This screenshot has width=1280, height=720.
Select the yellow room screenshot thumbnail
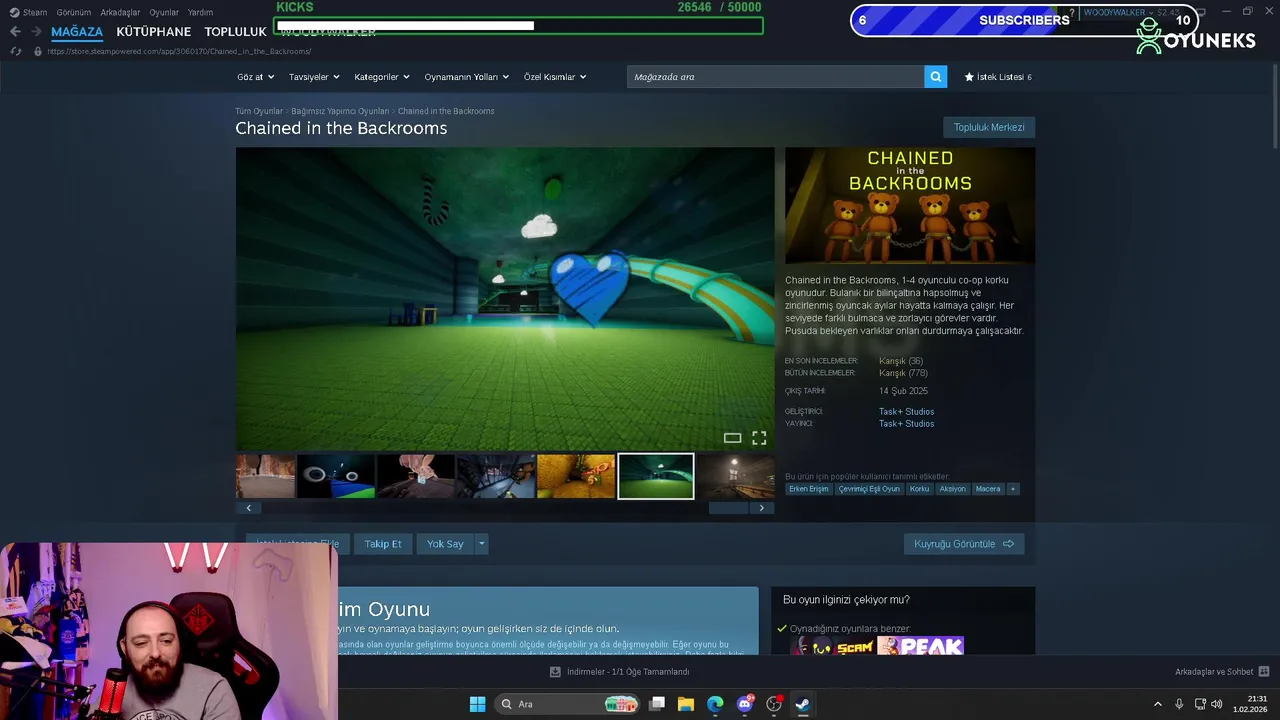point(576,476)
